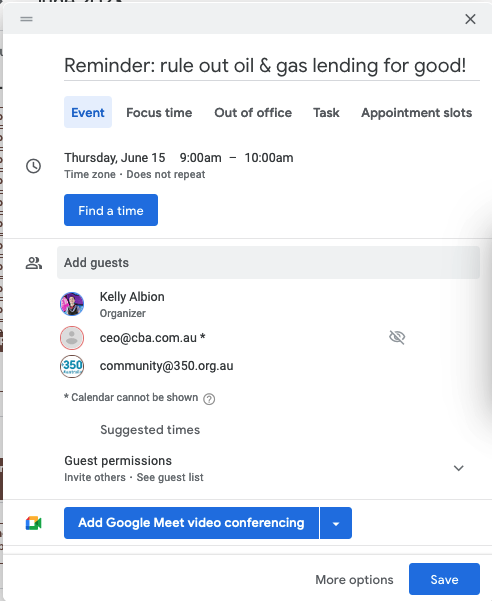492x601 pixels.
Task: Open the Google Meet conferencing options dropdown arrow
Action: pyautogui.click(x=336, y=523)
